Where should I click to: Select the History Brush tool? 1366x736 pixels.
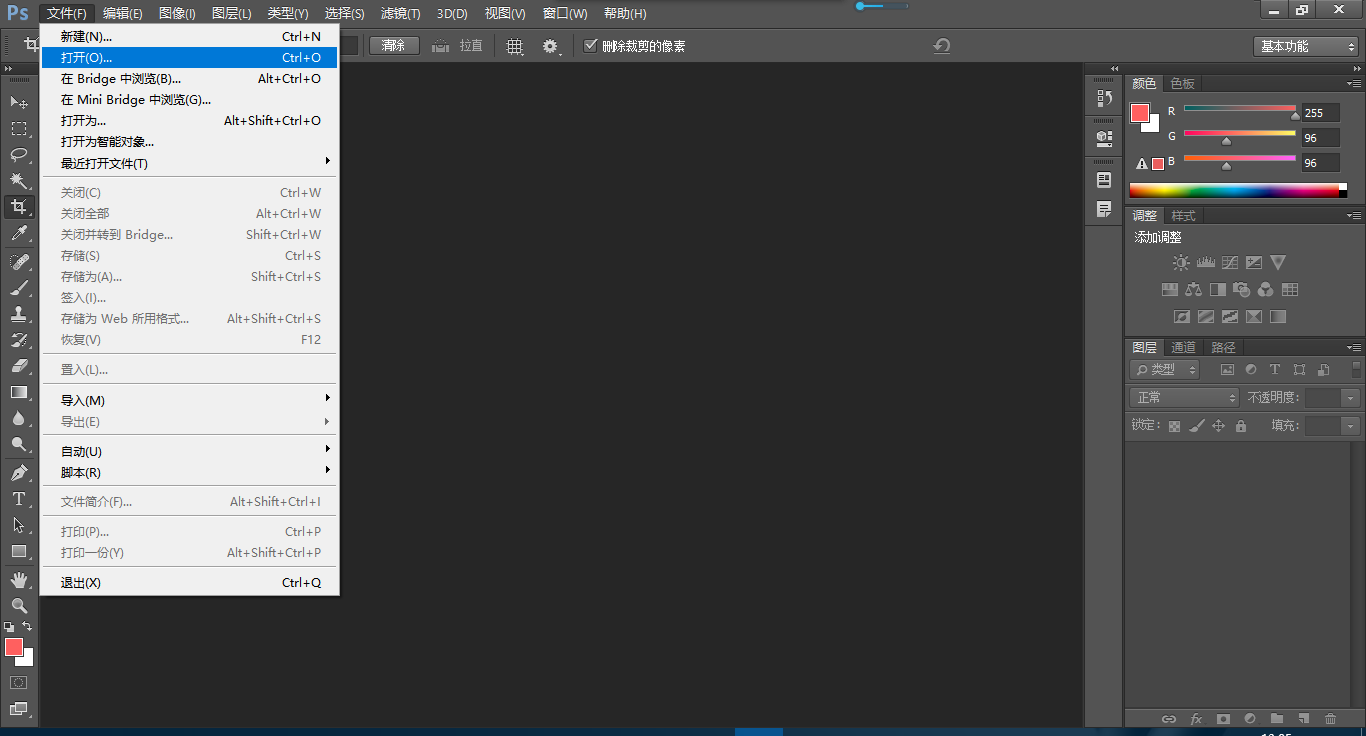click(x=19, y=340)
